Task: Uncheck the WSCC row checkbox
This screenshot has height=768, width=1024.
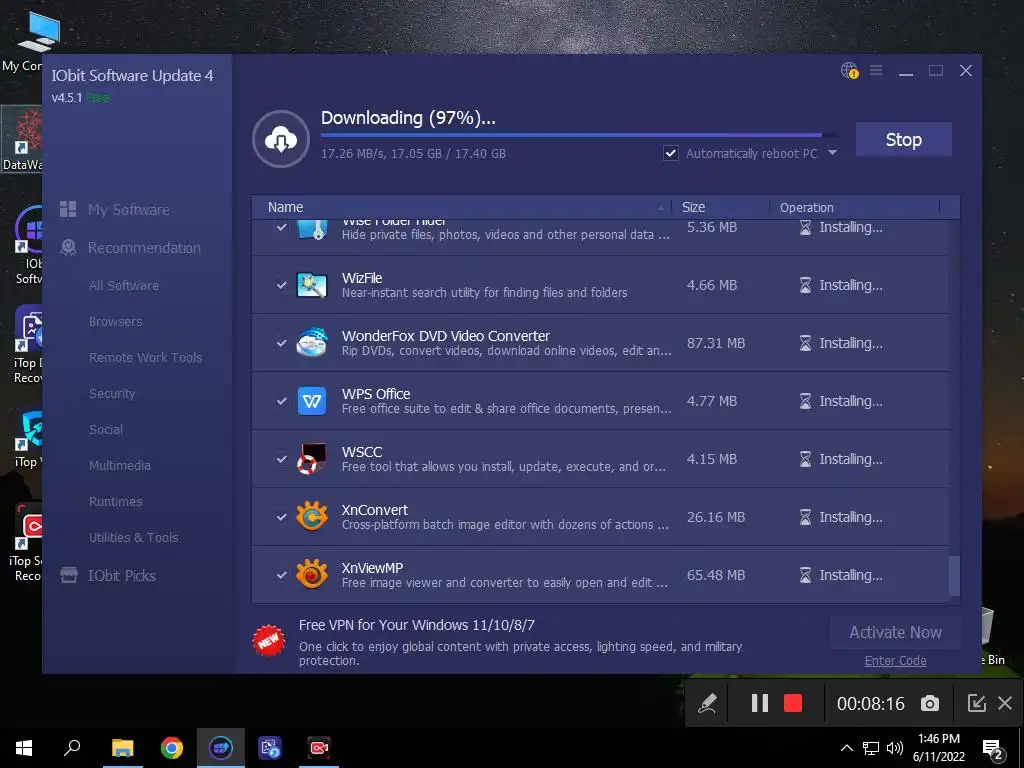Action: (x=281, y=459)
